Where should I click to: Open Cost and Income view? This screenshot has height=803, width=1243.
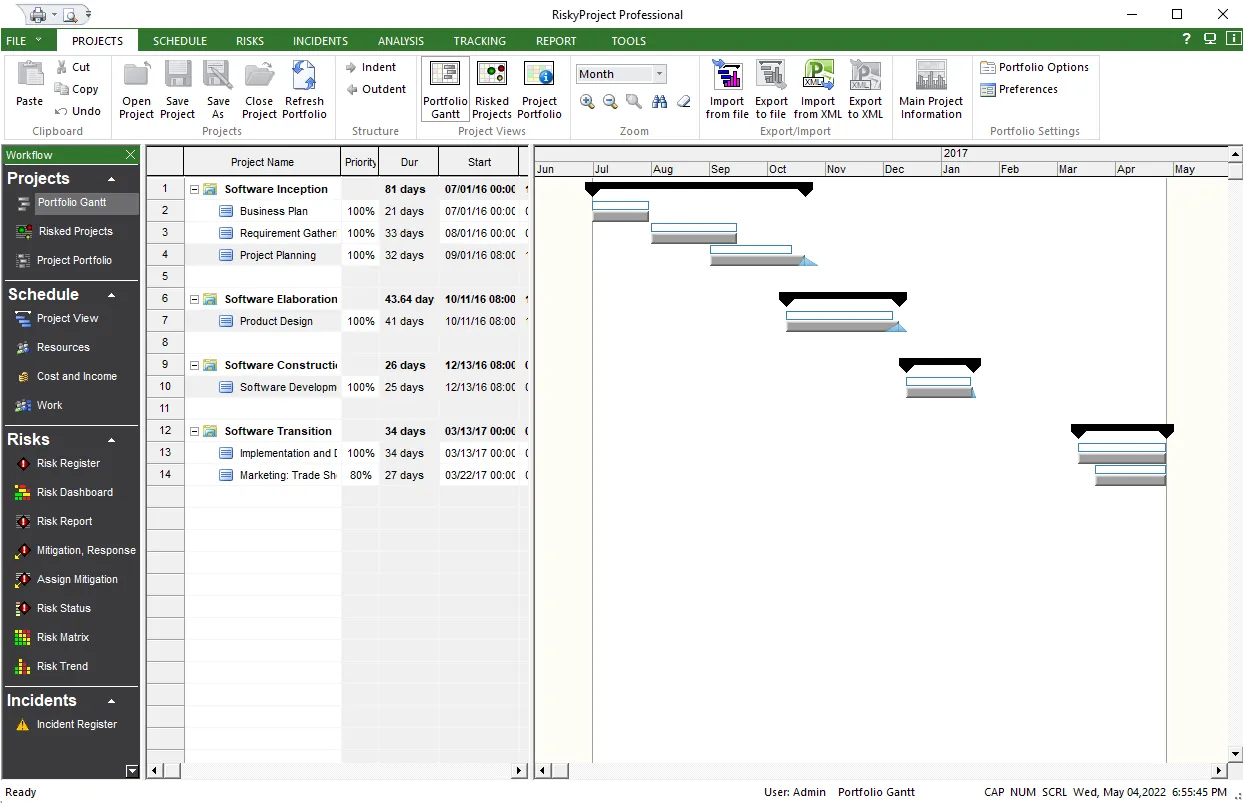click(76, 376)
